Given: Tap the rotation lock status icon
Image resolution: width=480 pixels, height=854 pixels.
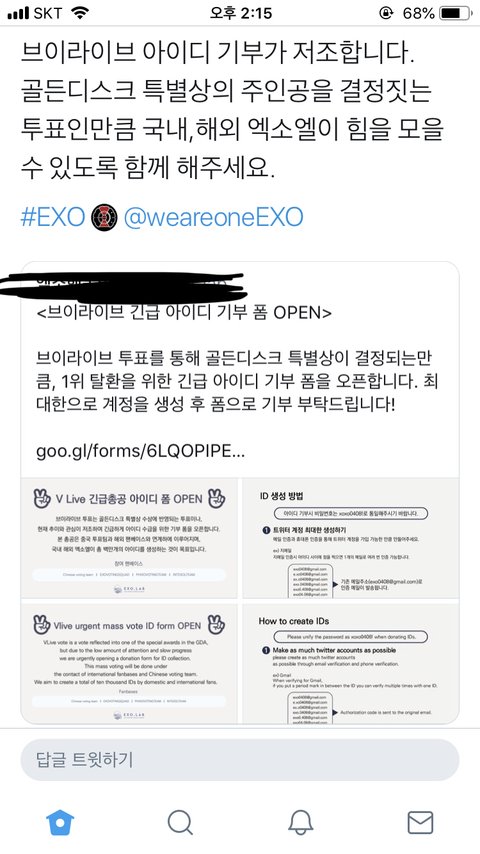Looking at the screenshot, I should [x=386, y=14].
